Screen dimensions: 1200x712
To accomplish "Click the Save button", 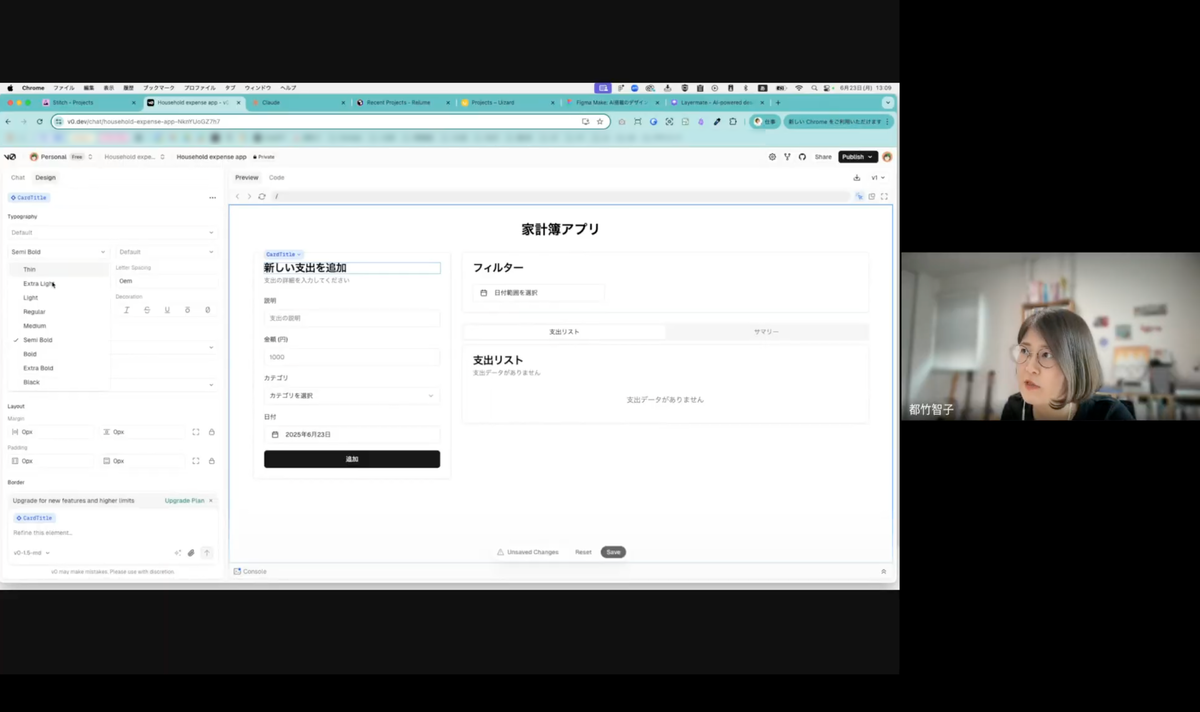I will point(613,552).
